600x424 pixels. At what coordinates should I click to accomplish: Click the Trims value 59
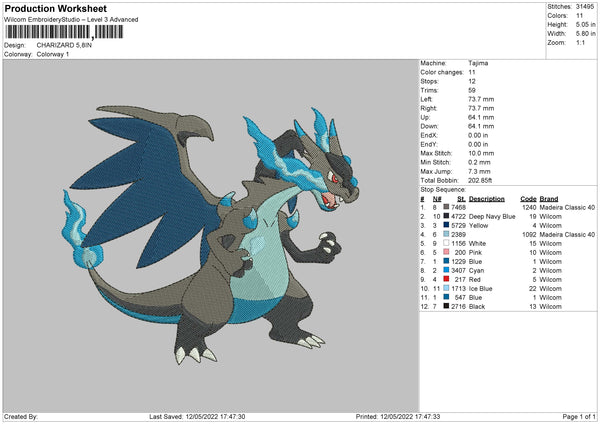click(472, 90)
